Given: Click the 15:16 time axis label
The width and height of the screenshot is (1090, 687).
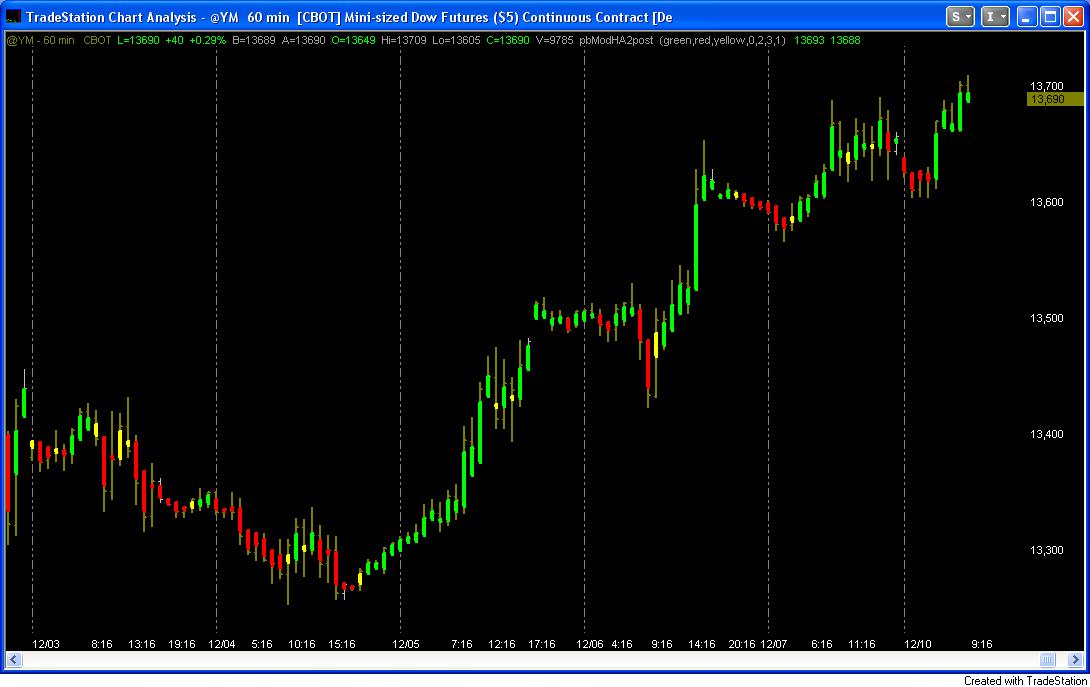Looking at the screenshot, I should point(342,645).
